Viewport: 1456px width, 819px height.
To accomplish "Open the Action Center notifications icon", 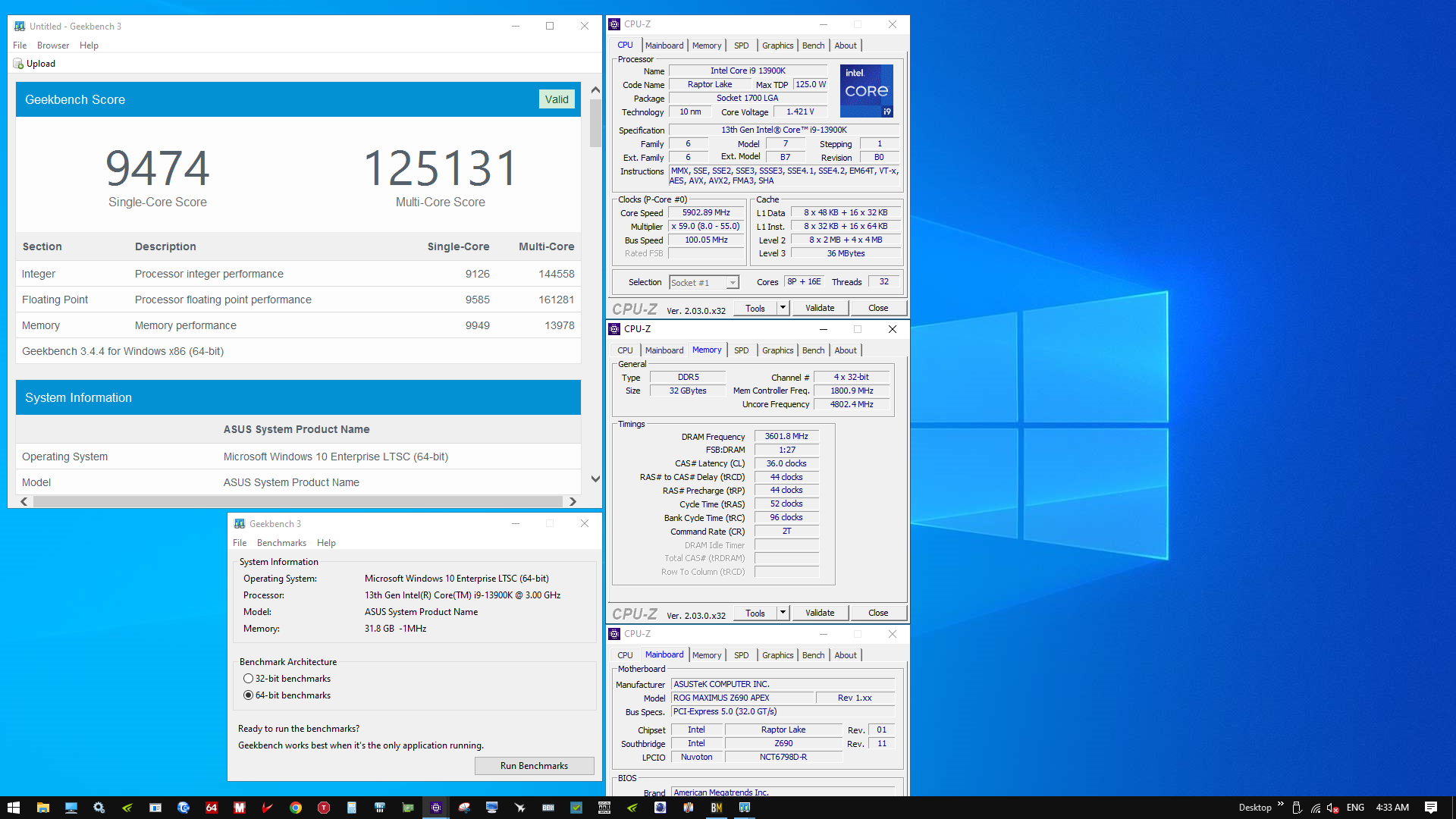I will pos(1431,808).
